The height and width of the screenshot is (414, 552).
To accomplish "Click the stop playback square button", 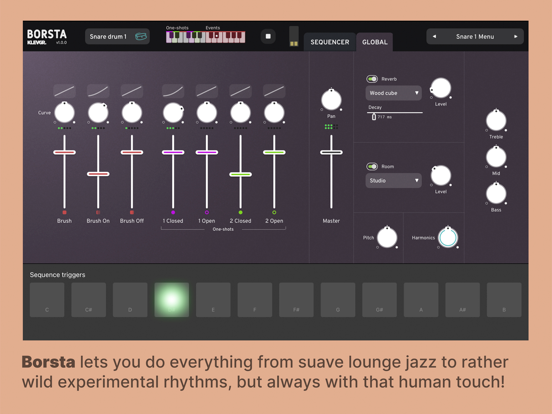I will coord(268,36).
